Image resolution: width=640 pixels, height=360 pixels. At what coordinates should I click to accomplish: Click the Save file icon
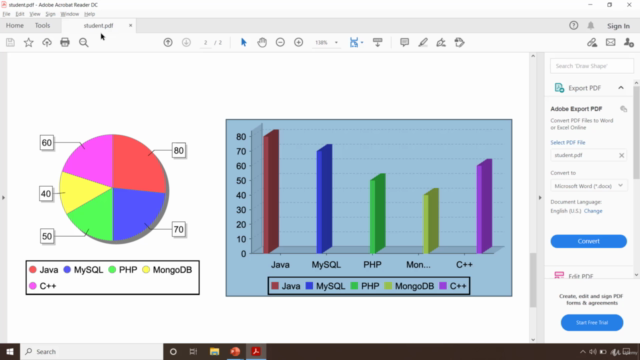tap(10, 42)
